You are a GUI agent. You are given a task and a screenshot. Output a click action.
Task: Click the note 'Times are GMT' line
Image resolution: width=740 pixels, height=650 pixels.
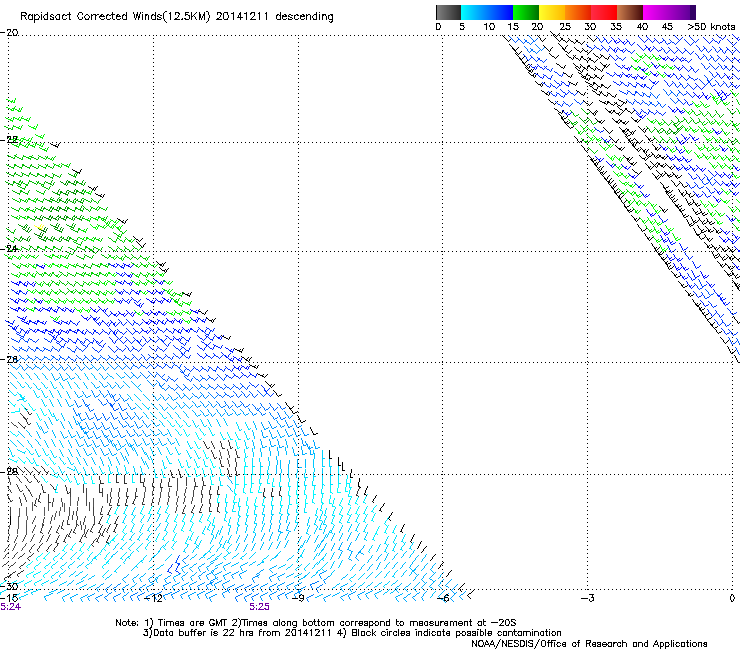pos(316,623)
